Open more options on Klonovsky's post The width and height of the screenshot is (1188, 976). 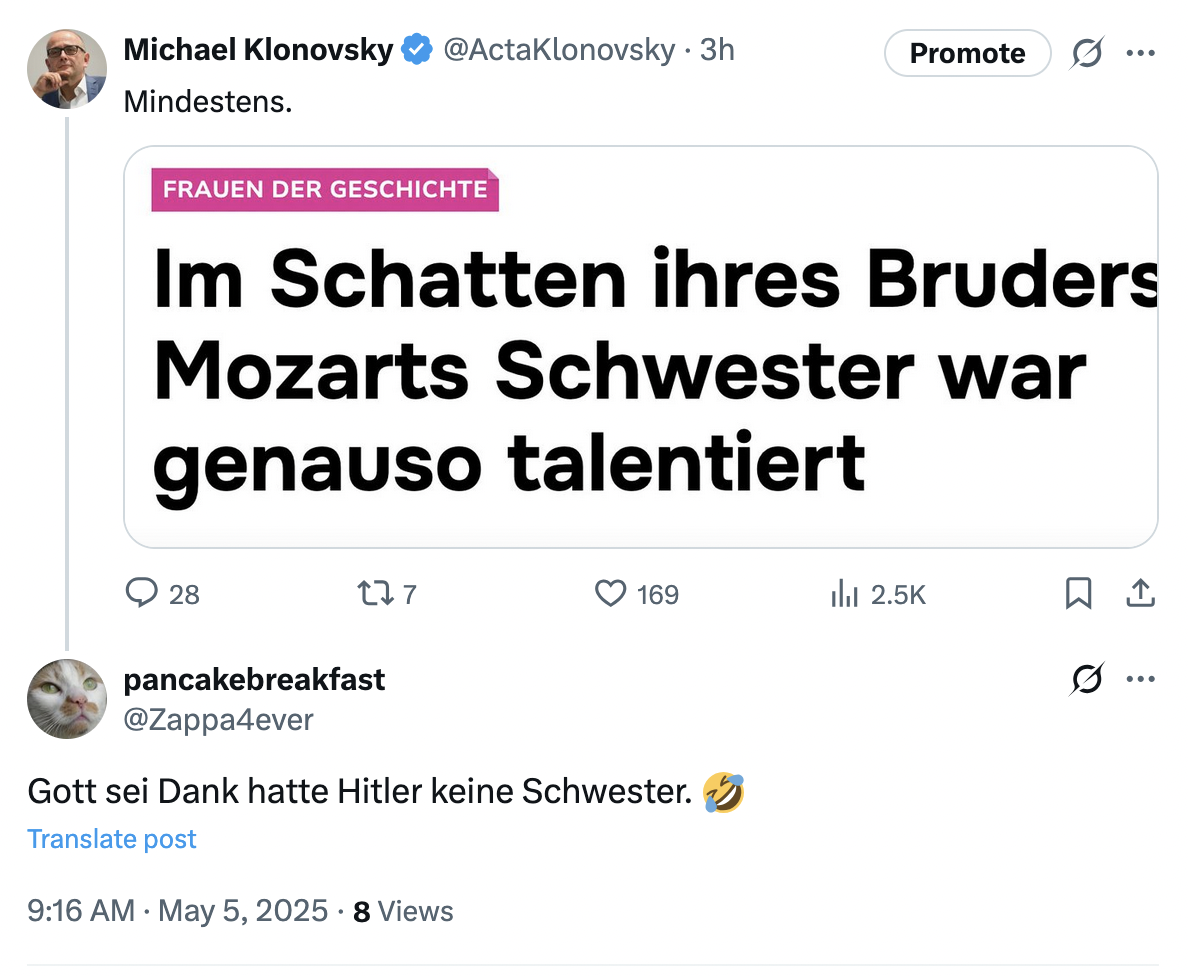pyautogui.click(x=1140, y=53)
